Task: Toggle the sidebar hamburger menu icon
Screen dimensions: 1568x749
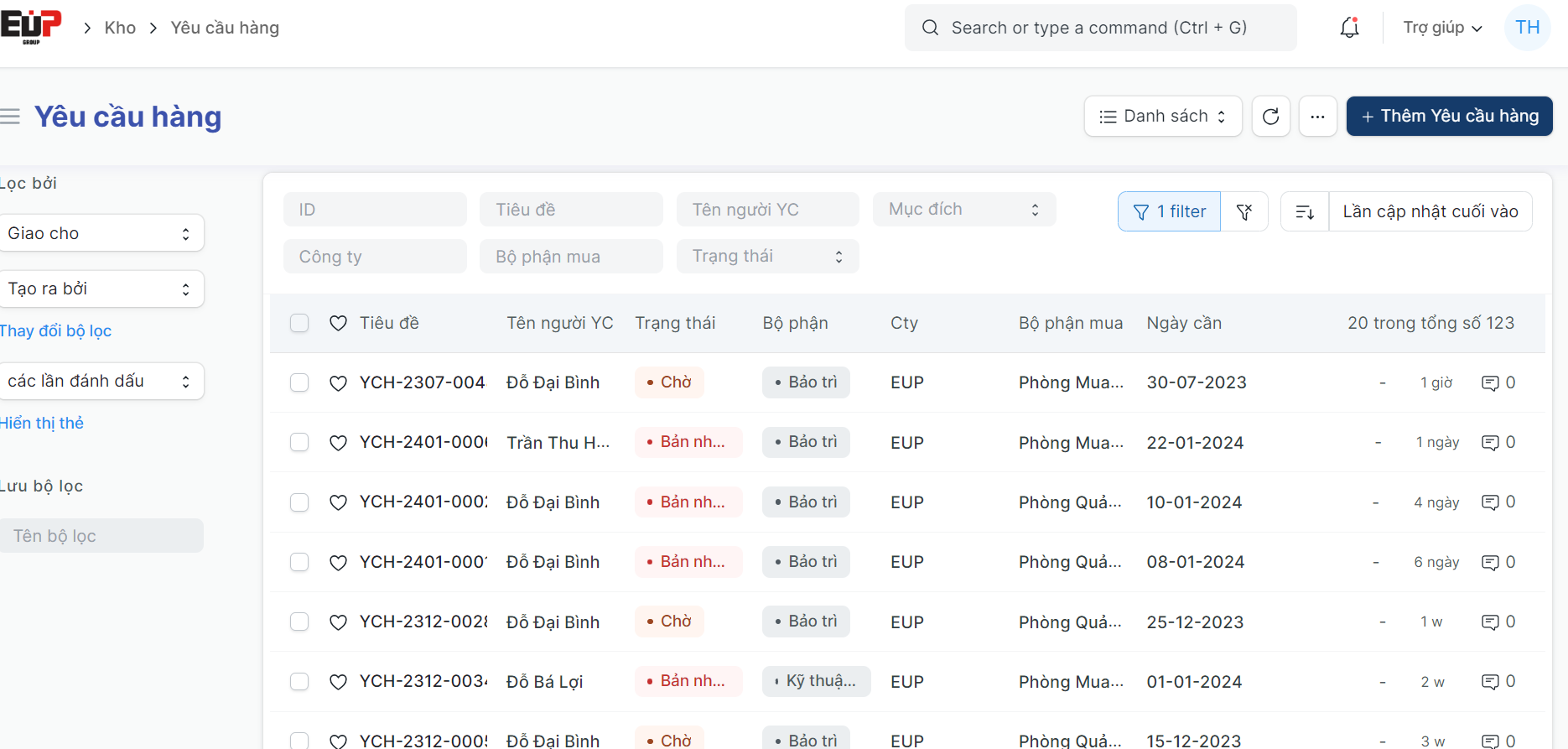Action: (10, 117)
